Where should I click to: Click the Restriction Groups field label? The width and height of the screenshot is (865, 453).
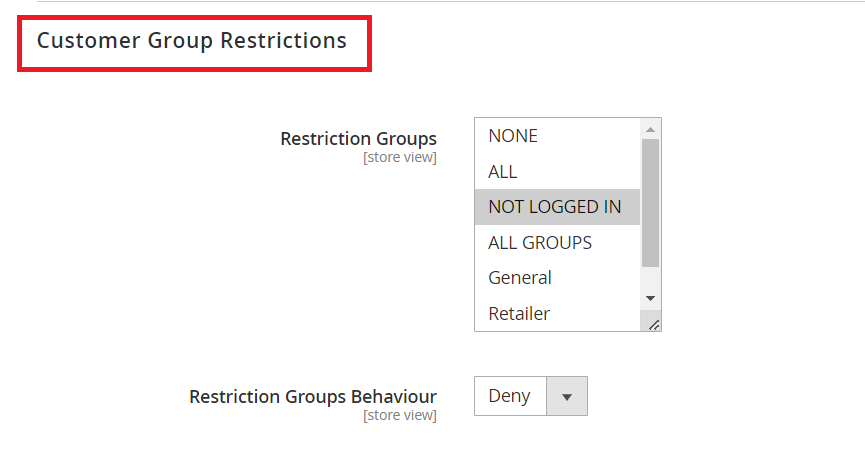(358, 138)
